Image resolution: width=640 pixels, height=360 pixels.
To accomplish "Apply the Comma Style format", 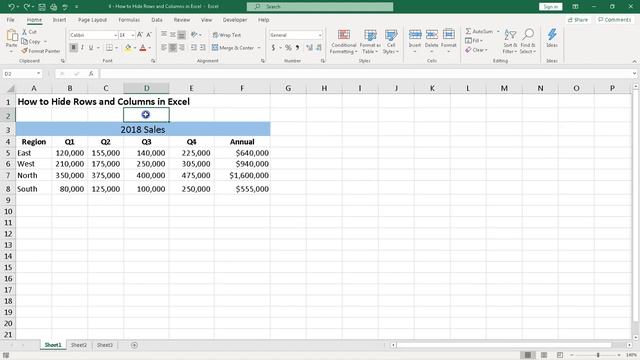I will point(297,48).
